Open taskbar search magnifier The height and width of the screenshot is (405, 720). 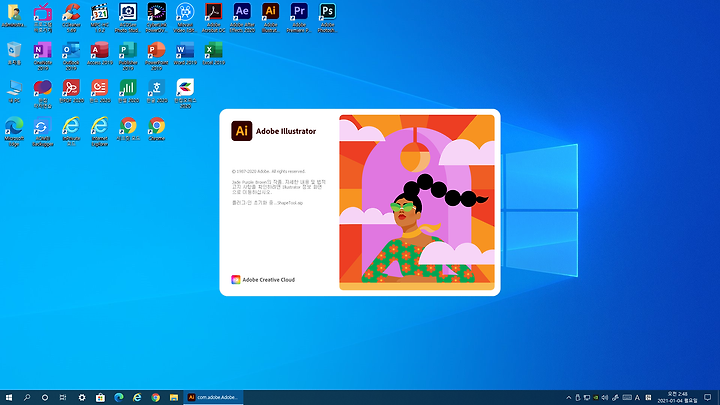pos(27,397)
